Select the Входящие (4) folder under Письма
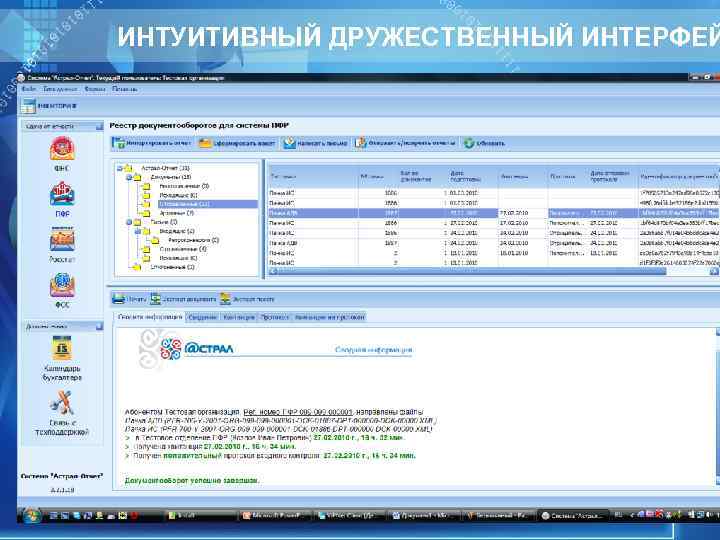 (x=177, y=231)
